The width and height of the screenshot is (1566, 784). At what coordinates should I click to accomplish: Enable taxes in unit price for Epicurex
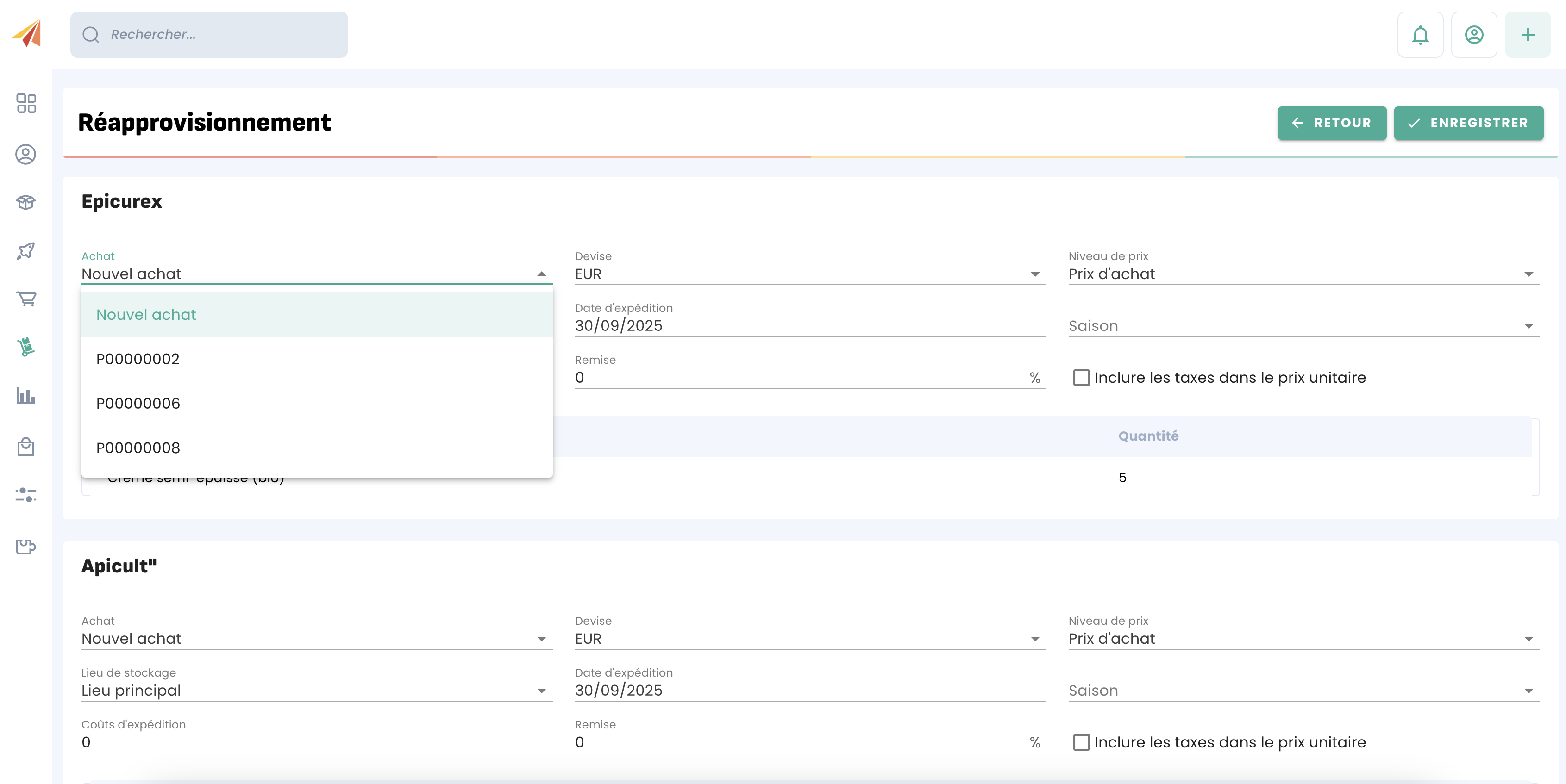tap(1081, 377)
